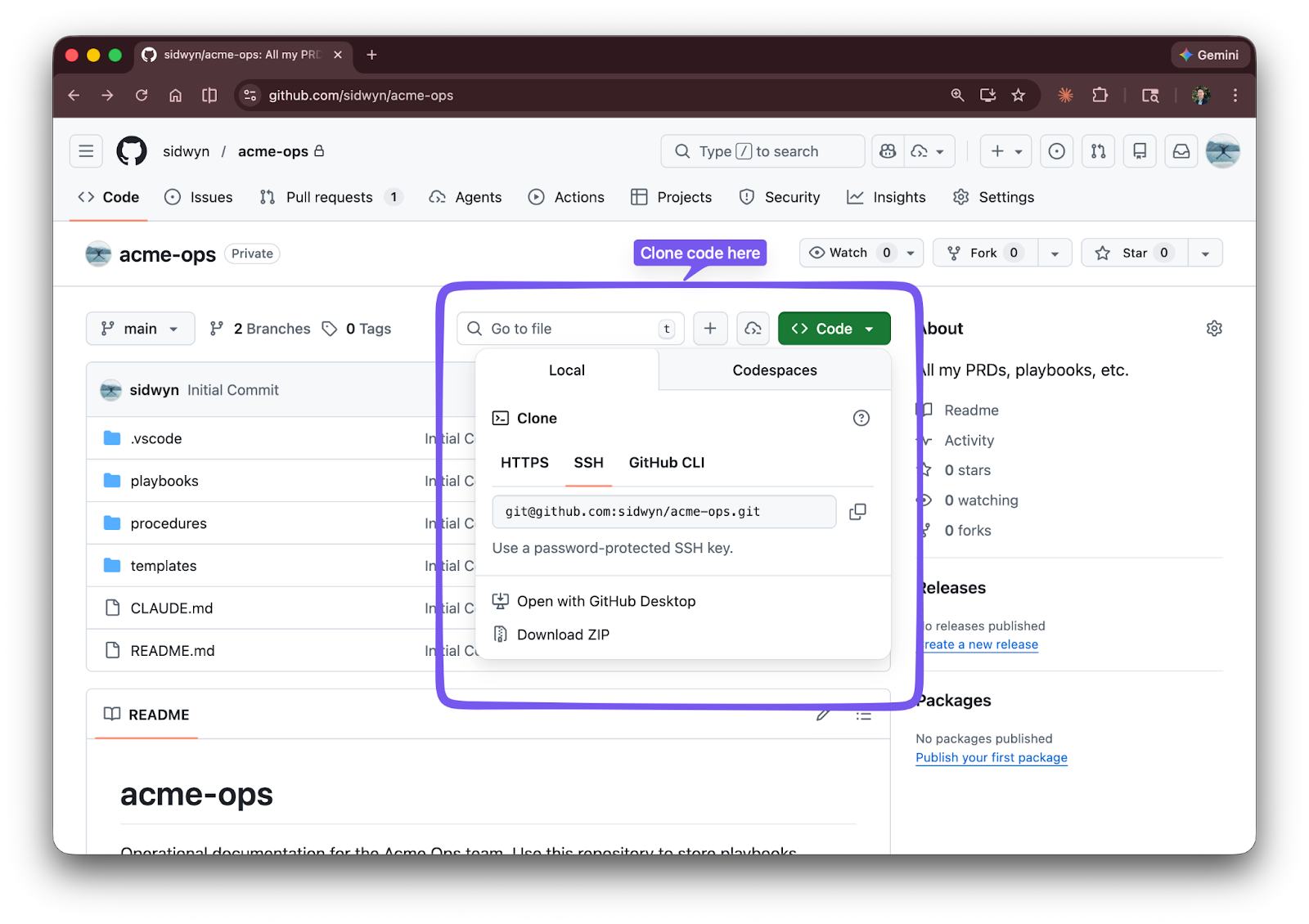Download ZIP of the repository
This screenshot has height=924, width=1309.
564,634
